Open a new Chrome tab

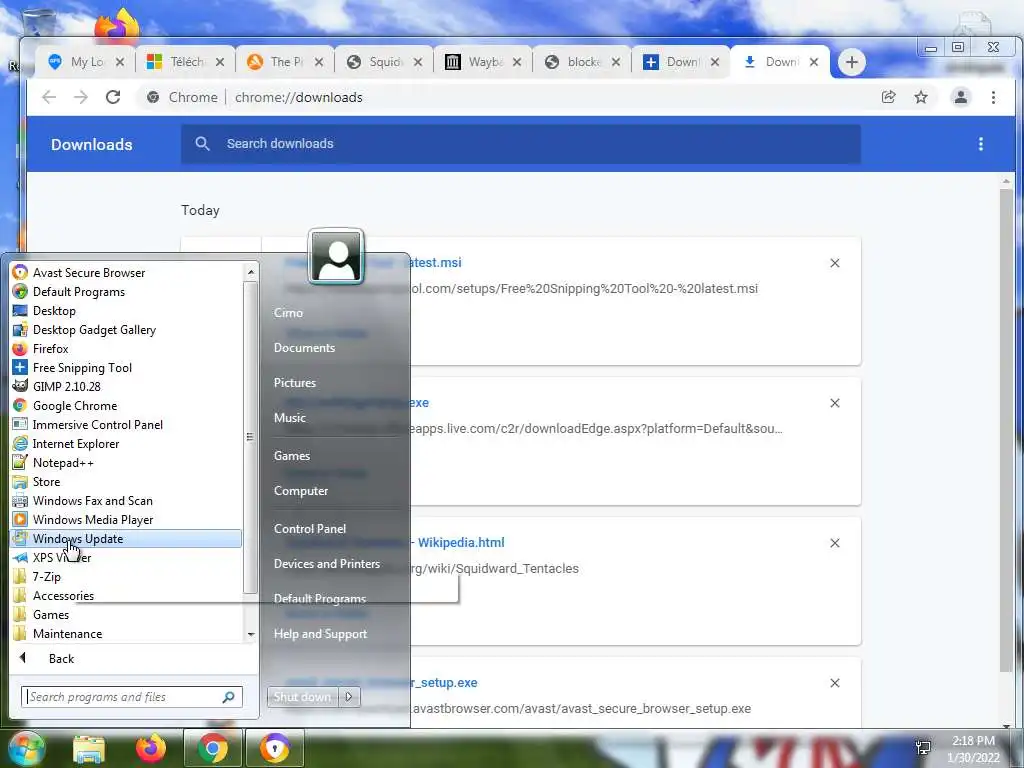[851, 62]
